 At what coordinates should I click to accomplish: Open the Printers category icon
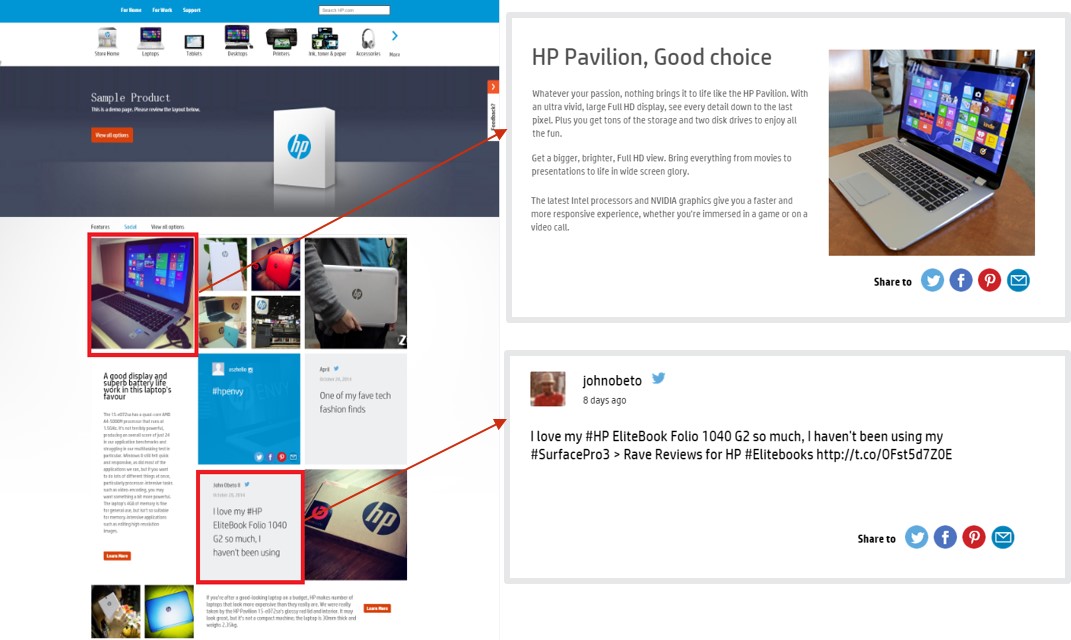(x=281, y=40)
